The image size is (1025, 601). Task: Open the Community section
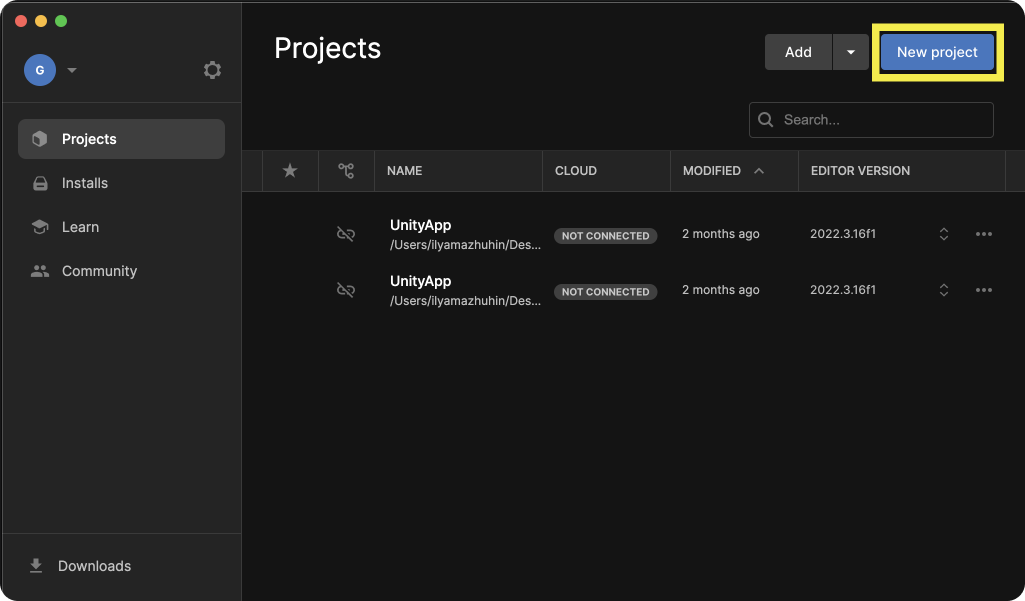99,271
